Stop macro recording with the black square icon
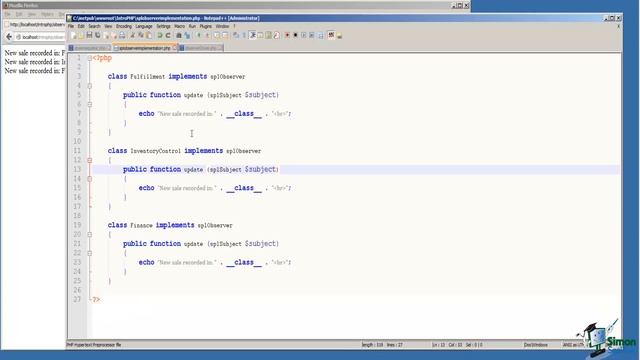 click(x=296, y=36)
